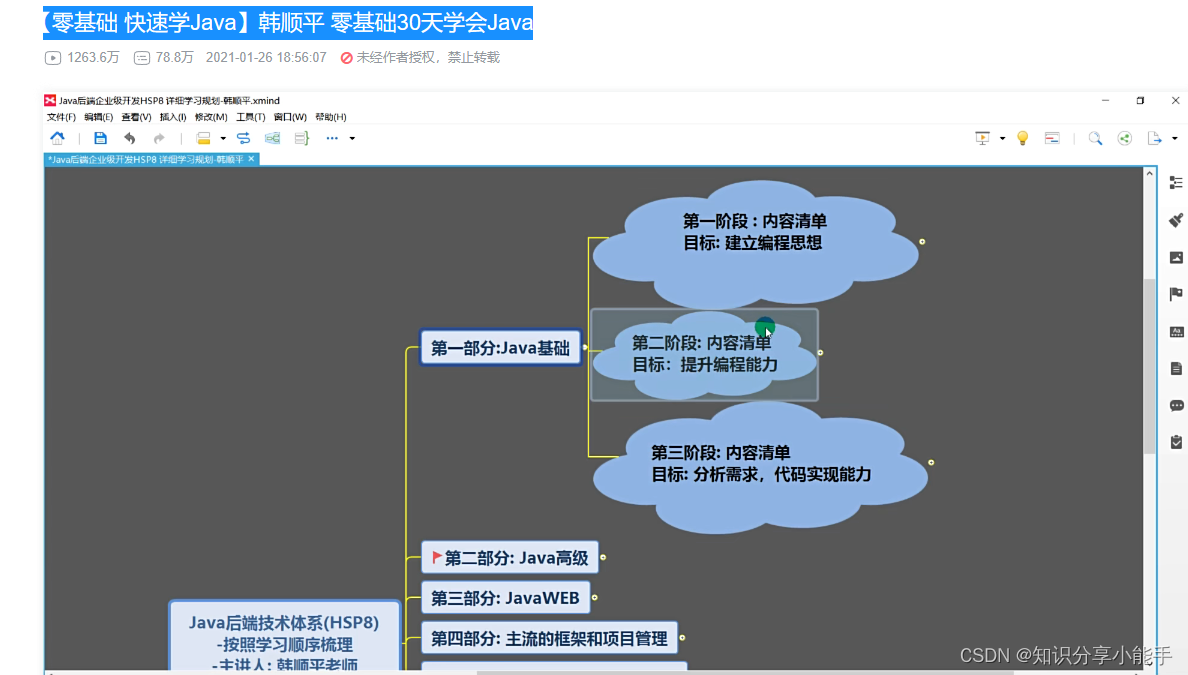The width and height of the screenshot is (1188, 675).
Task: Click the Redo arrow icon
Action: pos(158,138)
